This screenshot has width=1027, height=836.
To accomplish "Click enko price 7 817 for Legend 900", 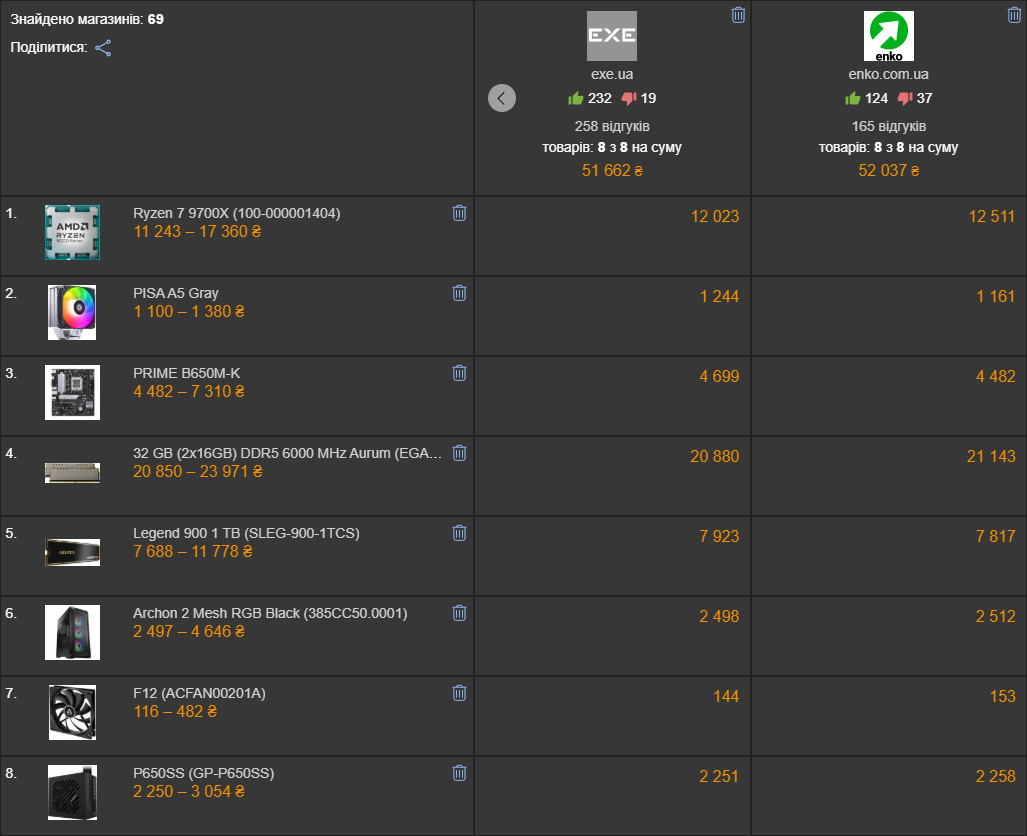I will click(996, 536).
